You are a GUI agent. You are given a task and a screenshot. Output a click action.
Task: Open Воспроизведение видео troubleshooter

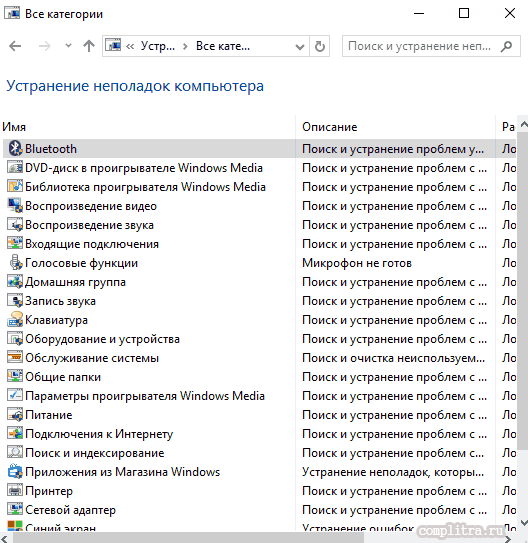91,206
